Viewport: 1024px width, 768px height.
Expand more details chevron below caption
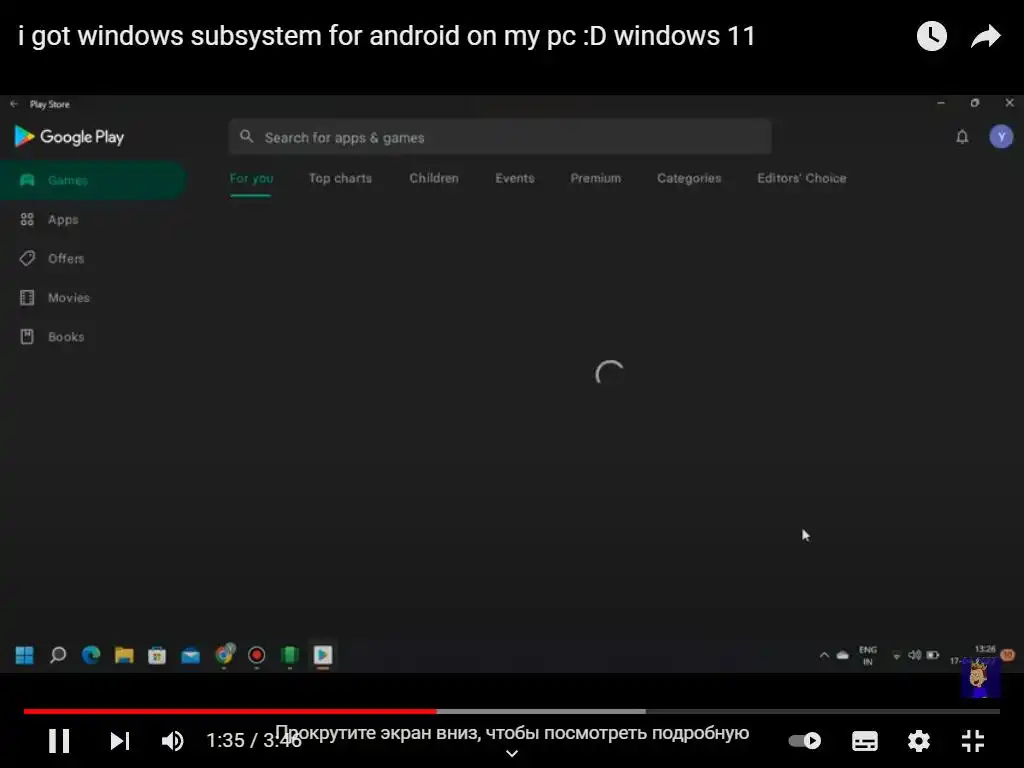click(512, 754)
